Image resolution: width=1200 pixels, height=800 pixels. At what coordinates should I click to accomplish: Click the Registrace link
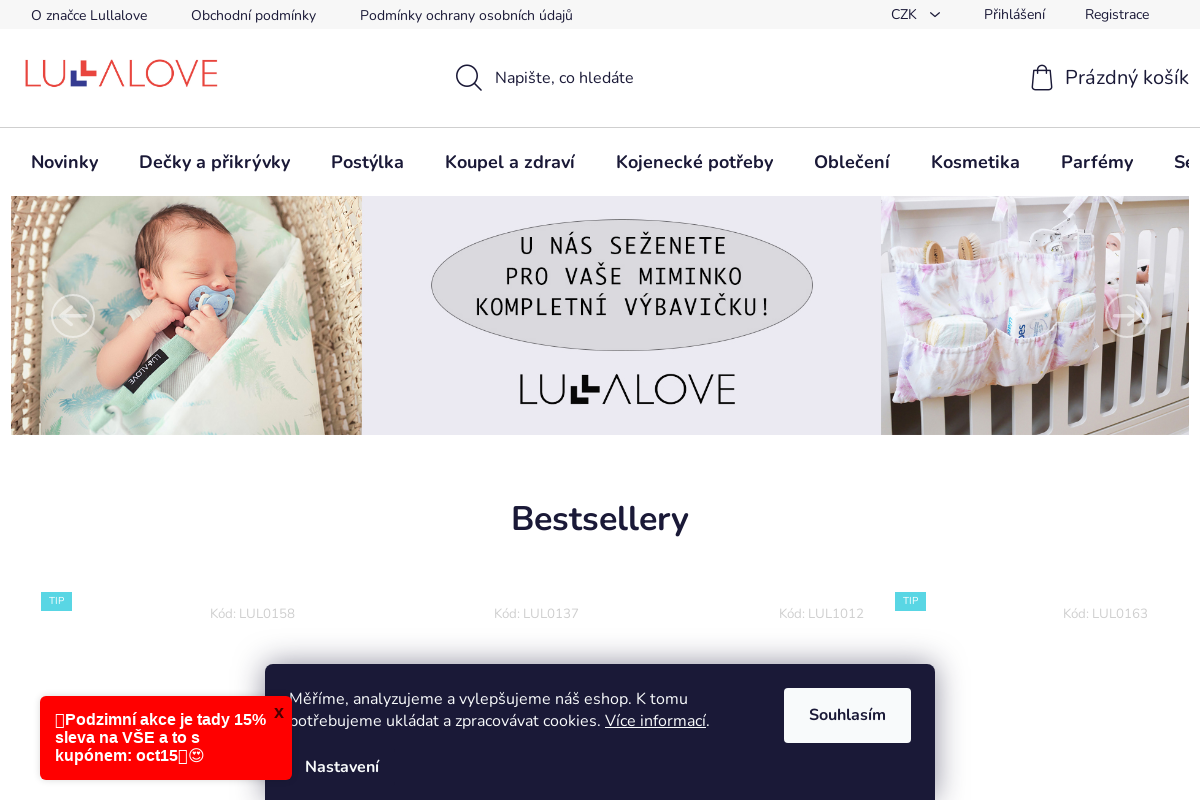pos(1117,14)
